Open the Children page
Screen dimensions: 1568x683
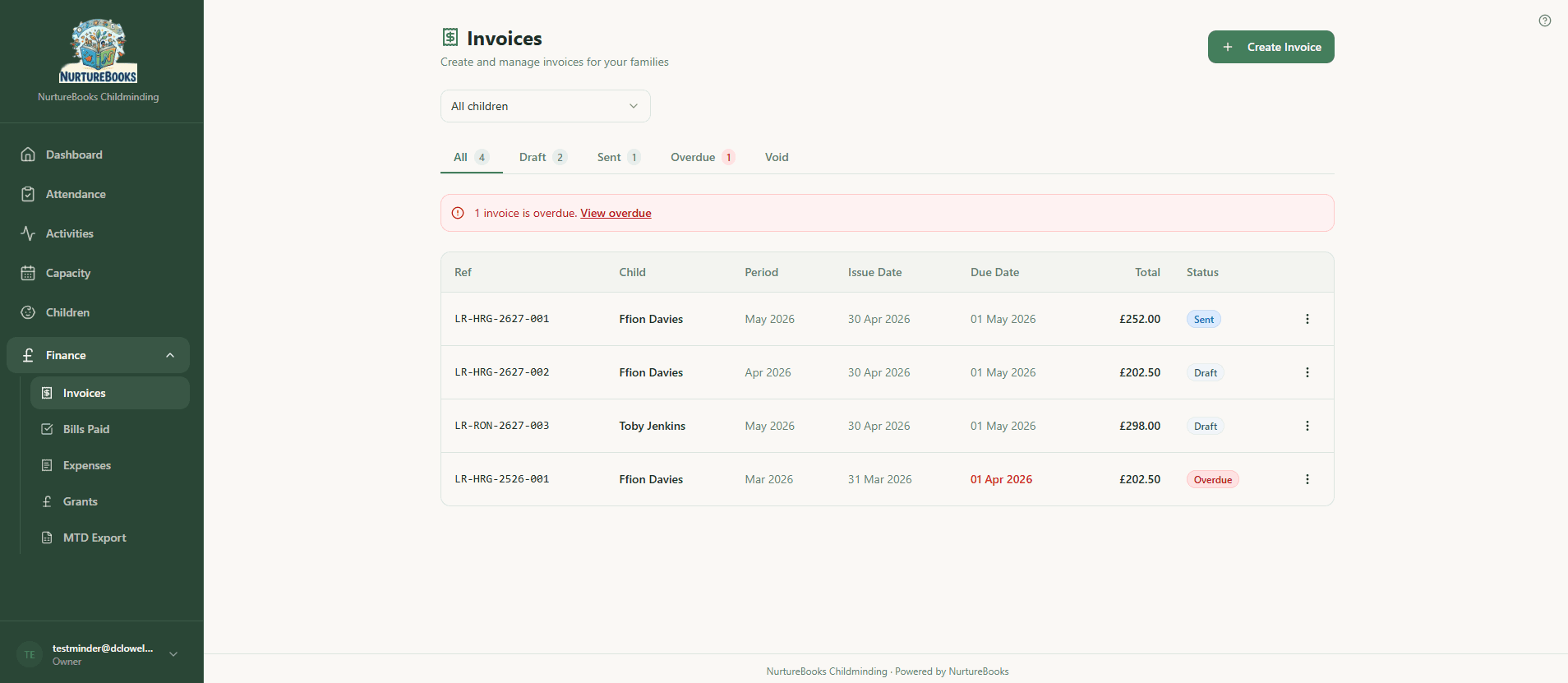[98, 312]
